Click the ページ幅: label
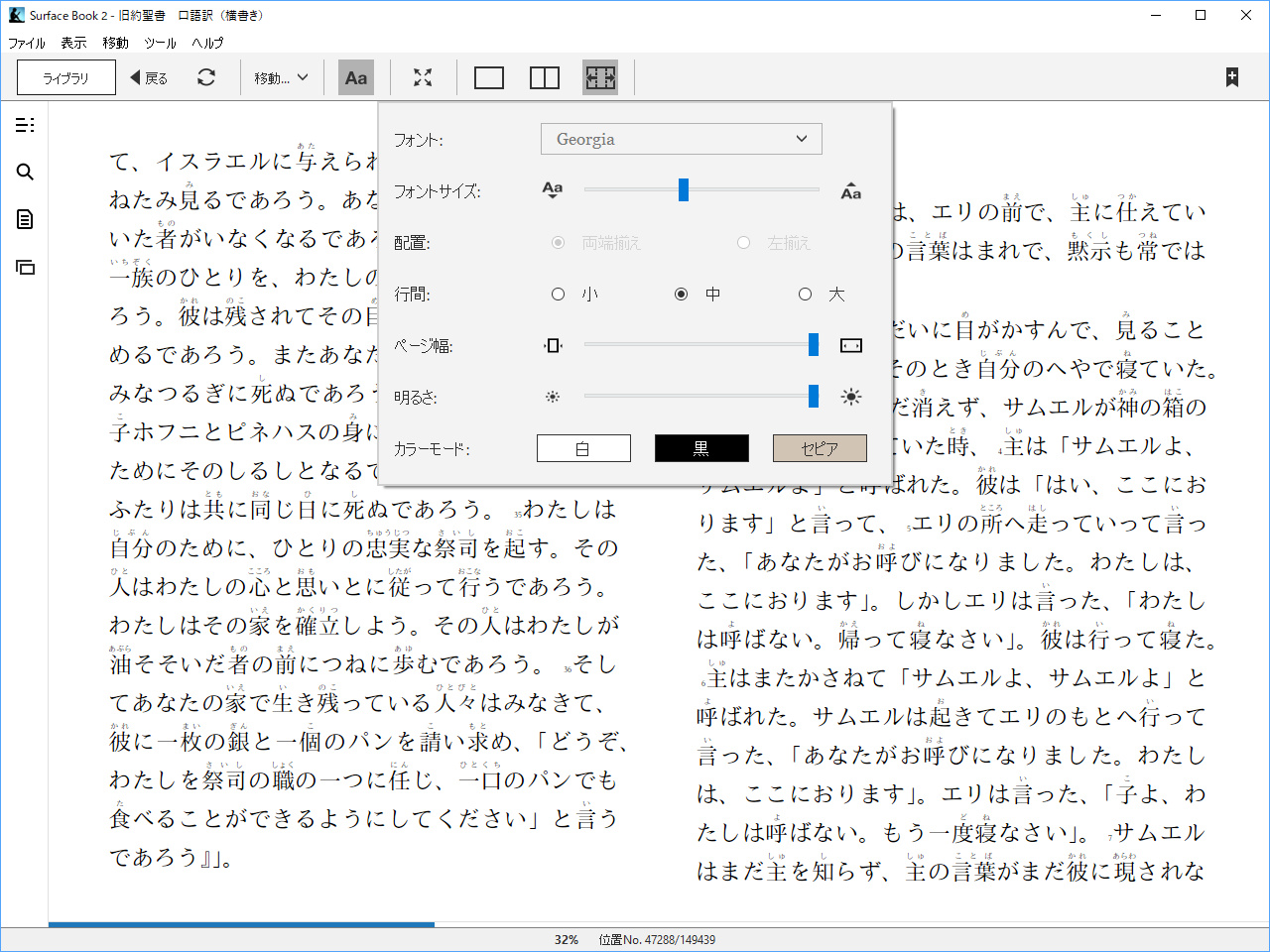This screenshot has height=952, width=1270. (x=424, y=346)
